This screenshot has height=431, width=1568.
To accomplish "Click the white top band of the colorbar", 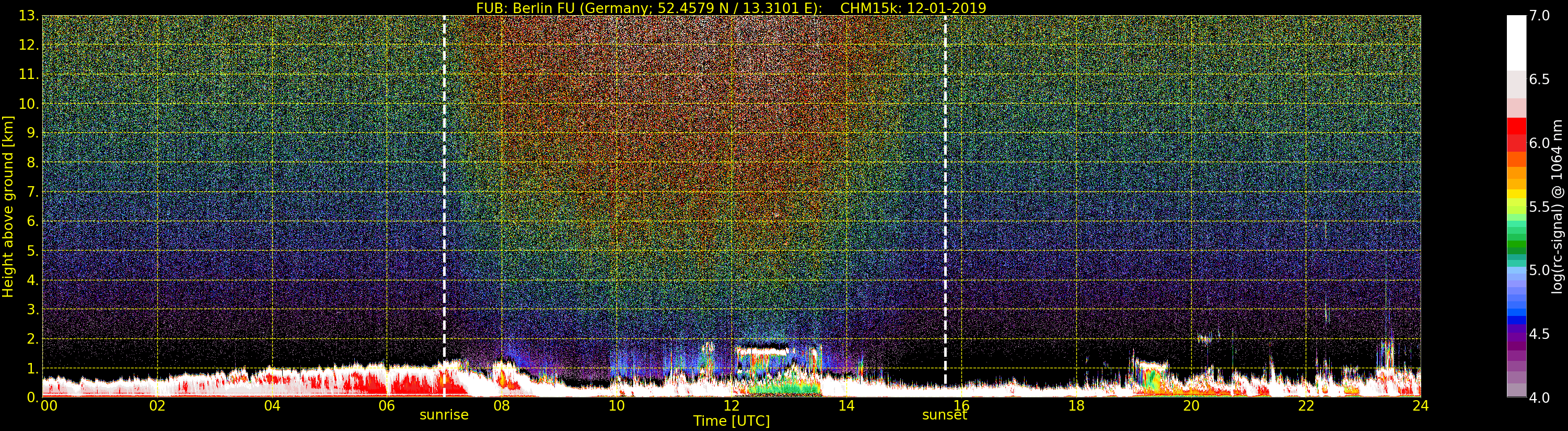I will (1516, 43).
